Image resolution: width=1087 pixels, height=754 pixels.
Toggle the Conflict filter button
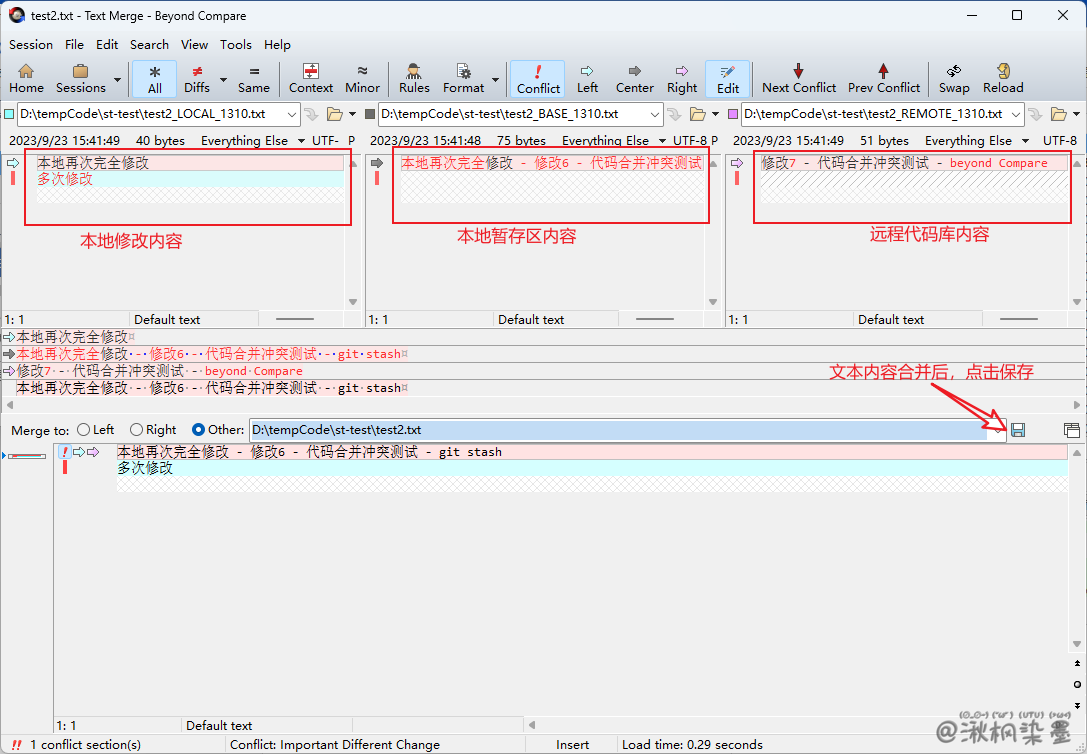tap(538, 78)
